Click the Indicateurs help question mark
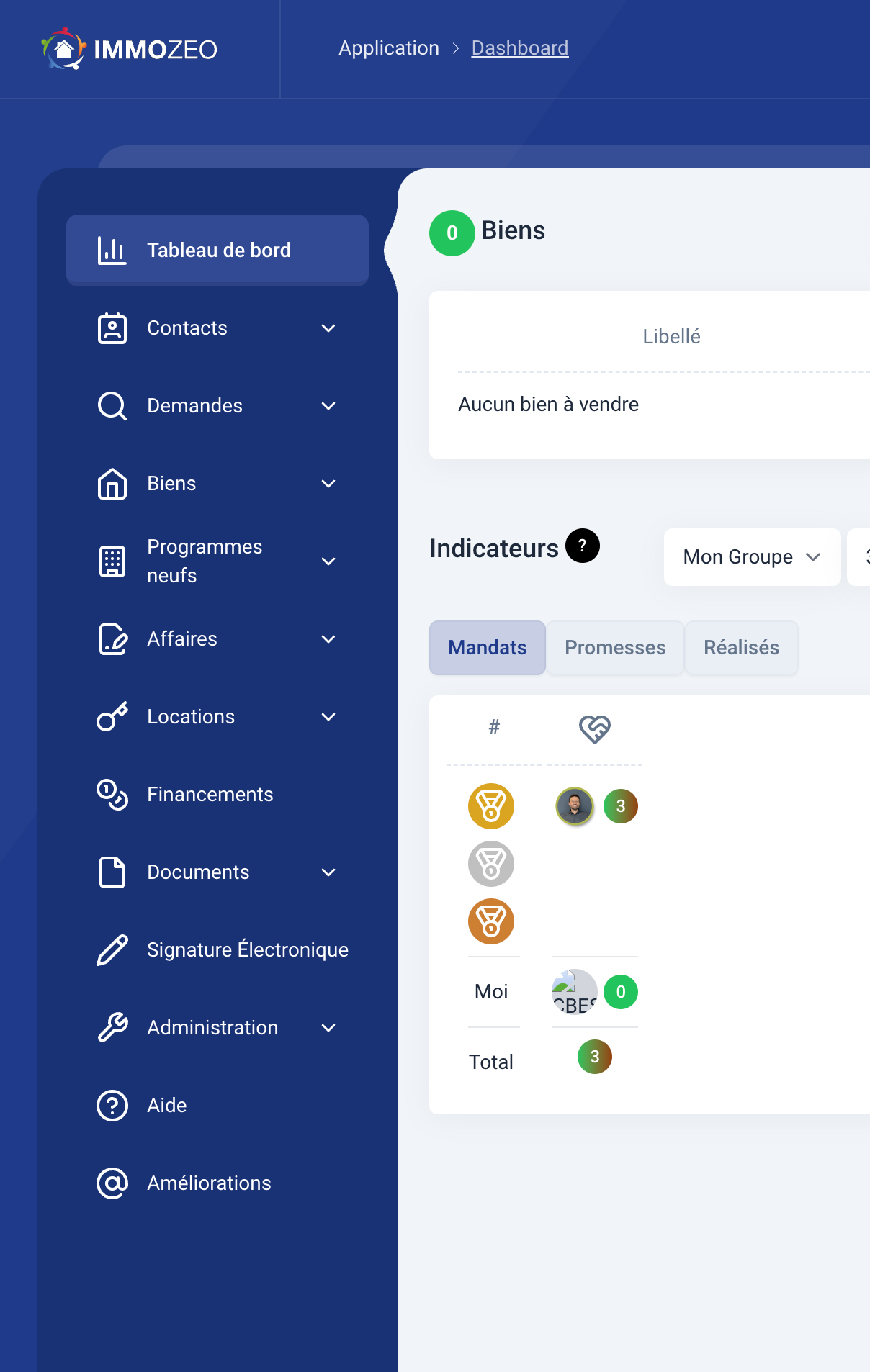Viewport: 870px width, 1372px height. (x=582, y=546)
